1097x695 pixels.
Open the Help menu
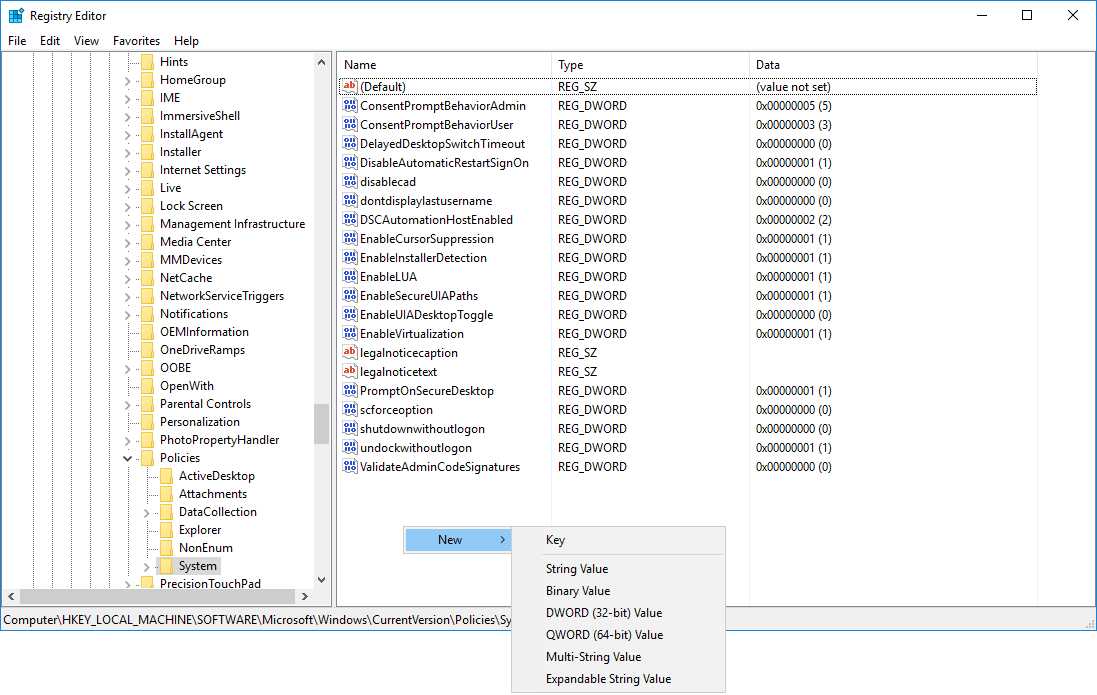[x=186, y=41]
